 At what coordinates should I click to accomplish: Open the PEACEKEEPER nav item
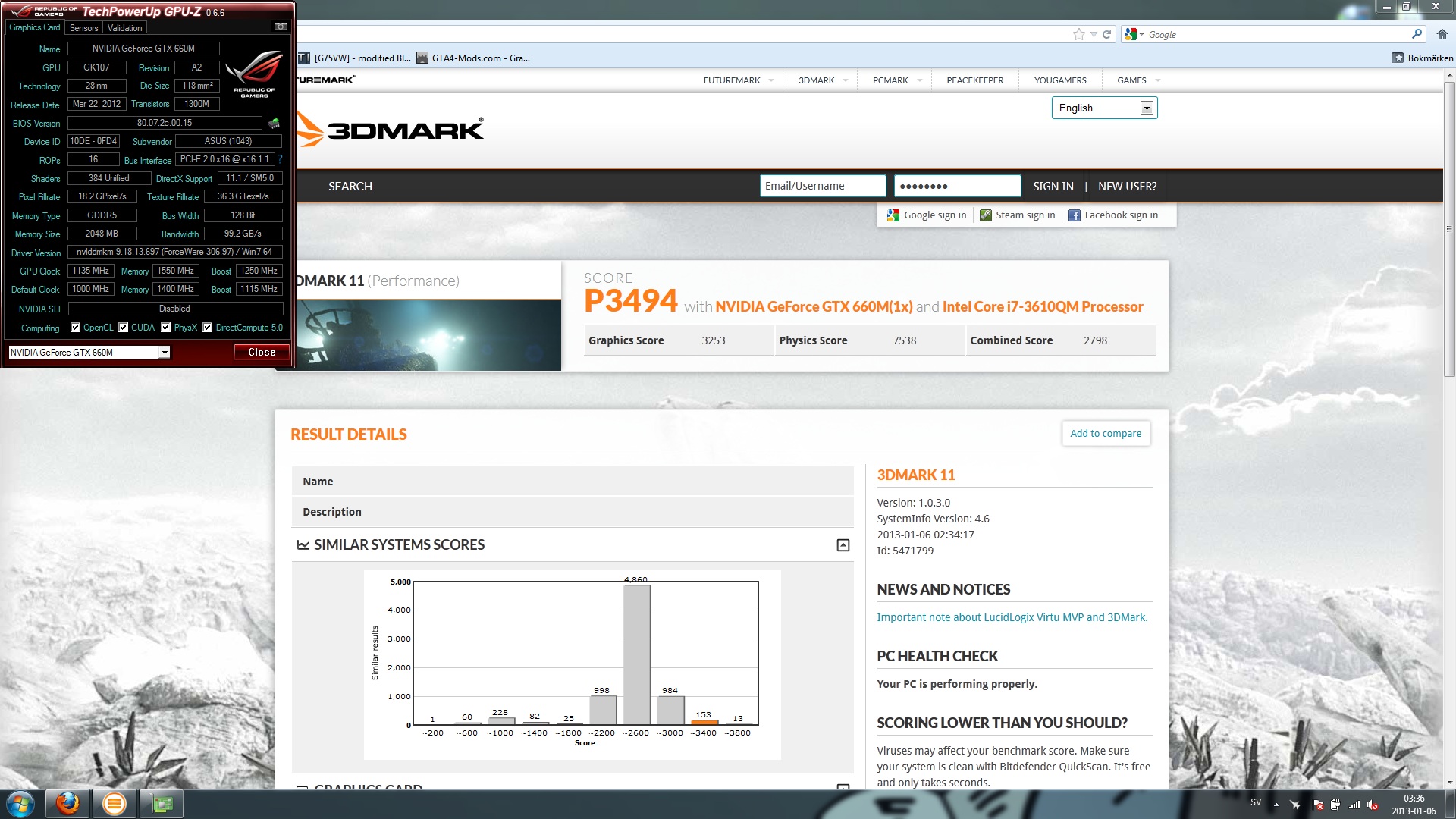click(x=974, y=80)
